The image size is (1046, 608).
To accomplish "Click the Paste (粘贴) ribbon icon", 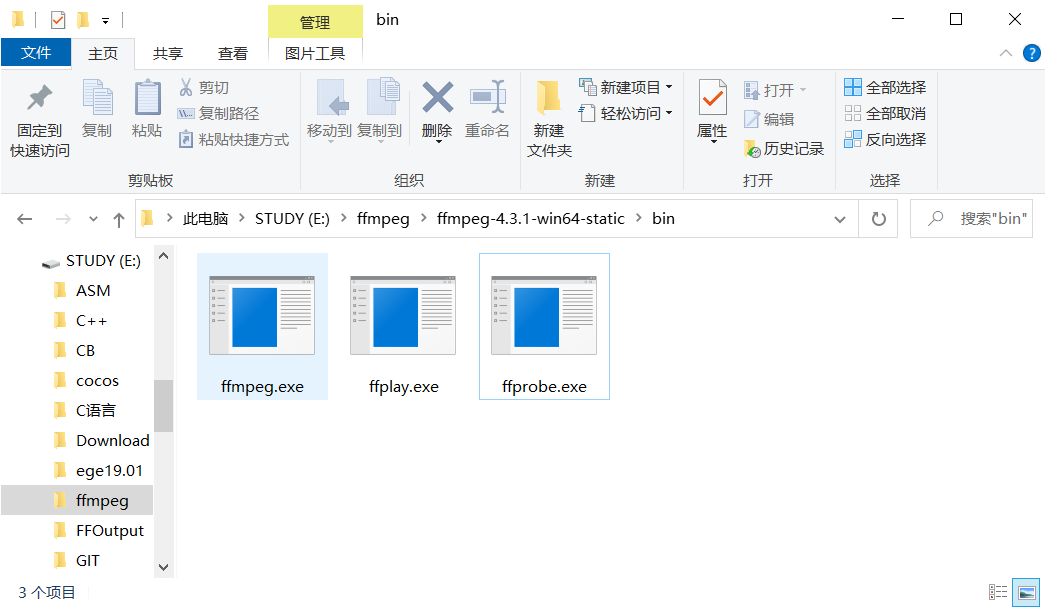I will (147, 109).
